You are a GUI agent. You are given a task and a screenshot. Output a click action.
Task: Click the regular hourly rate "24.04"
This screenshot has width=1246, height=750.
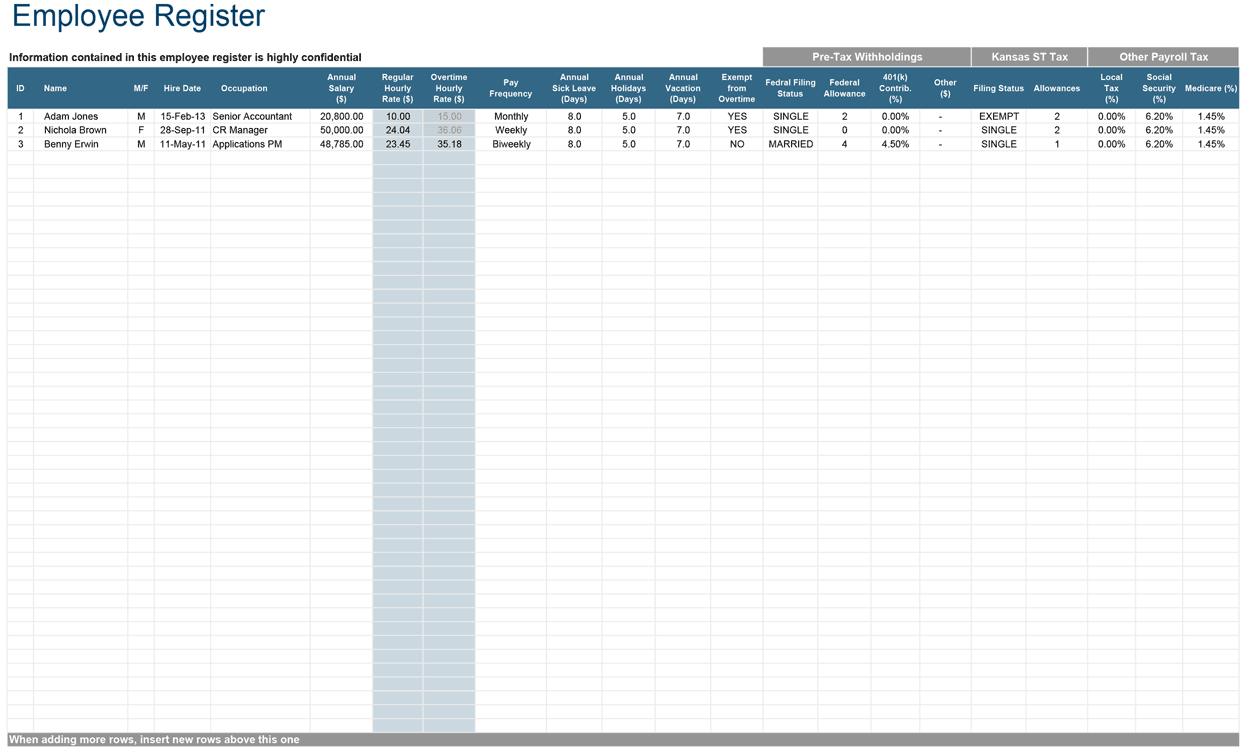point(398,130)
